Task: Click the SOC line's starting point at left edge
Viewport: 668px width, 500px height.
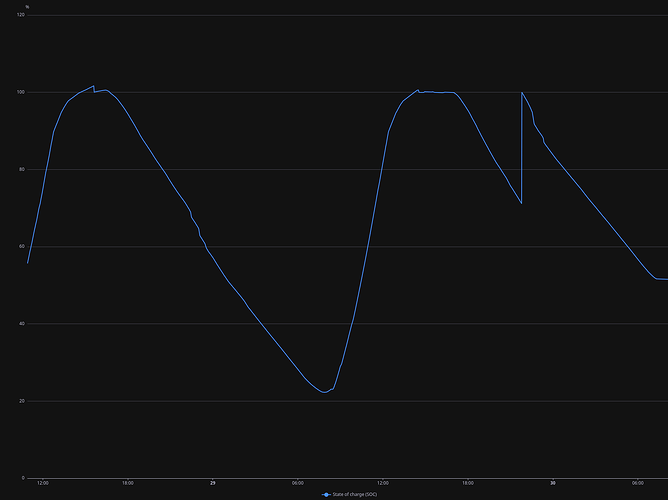Action: point(28,262)
